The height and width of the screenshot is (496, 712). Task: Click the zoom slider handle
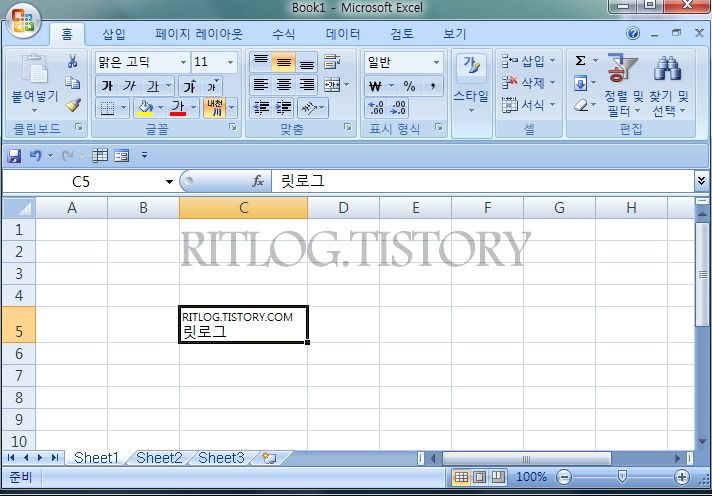pos(623,476)
